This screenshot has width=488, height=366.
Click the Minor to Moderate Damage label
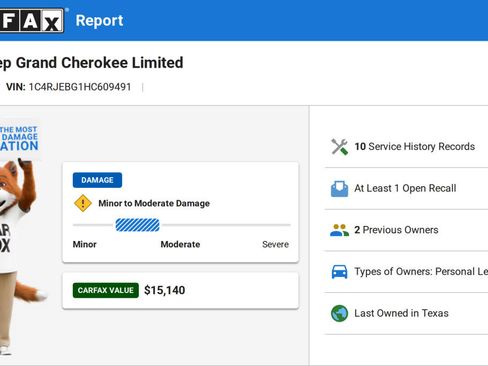[x=154, y=203]
